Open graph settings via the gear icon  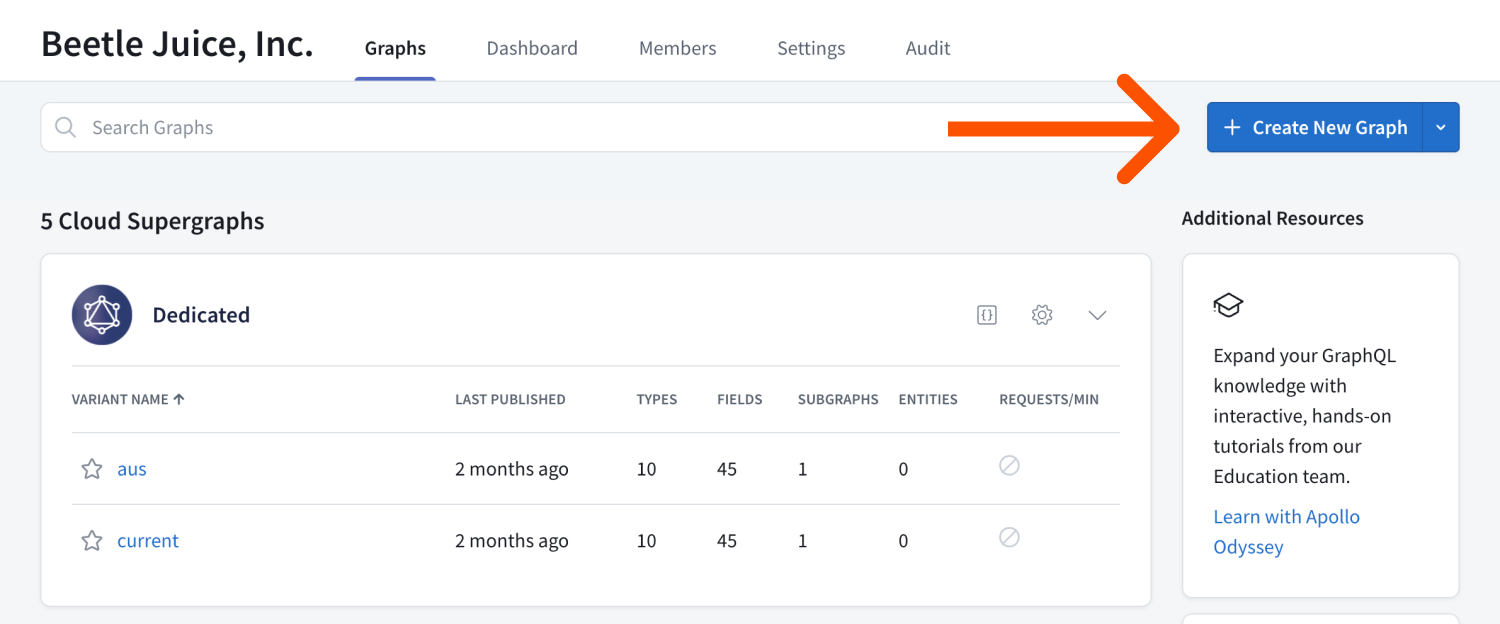point(1041,314)
